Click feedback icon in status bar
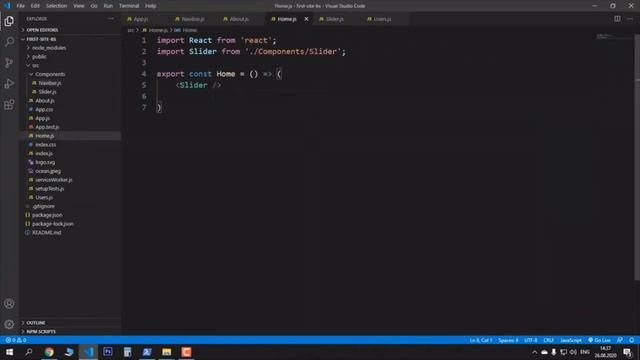This screenshot has height=360, width=640. [x=620, y=340]
